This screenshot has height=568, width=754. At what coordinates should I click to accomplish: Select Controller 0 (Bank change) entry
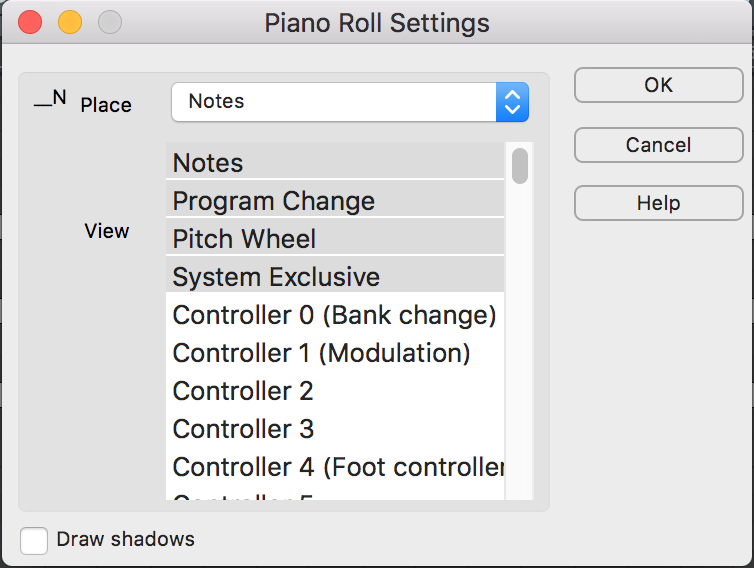click(x=335, y=315)
